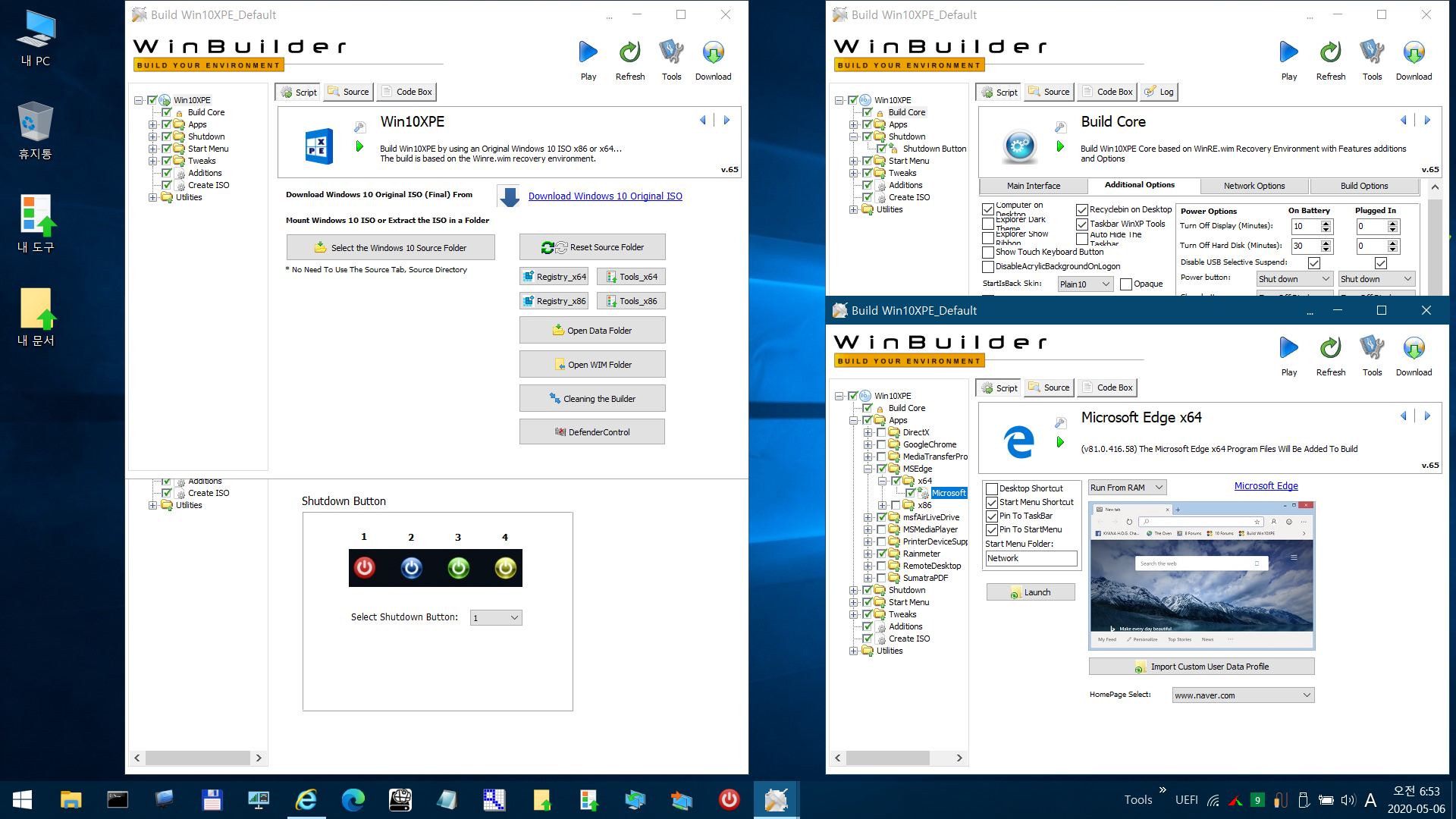Open Internet Explorer from taskbar

click(306, 799)
